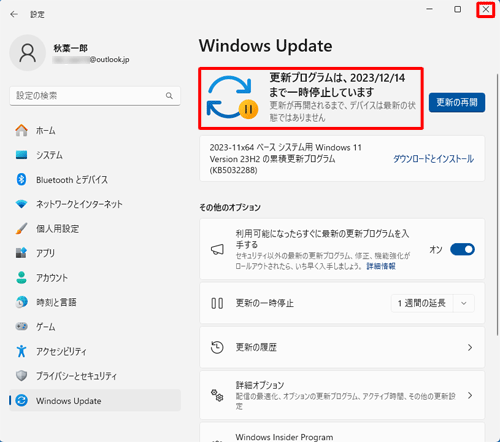Viewport: 500px width, 442px height.
Task: Click the Home house icon
Action: pyautogui.click(x=21, y=130)
